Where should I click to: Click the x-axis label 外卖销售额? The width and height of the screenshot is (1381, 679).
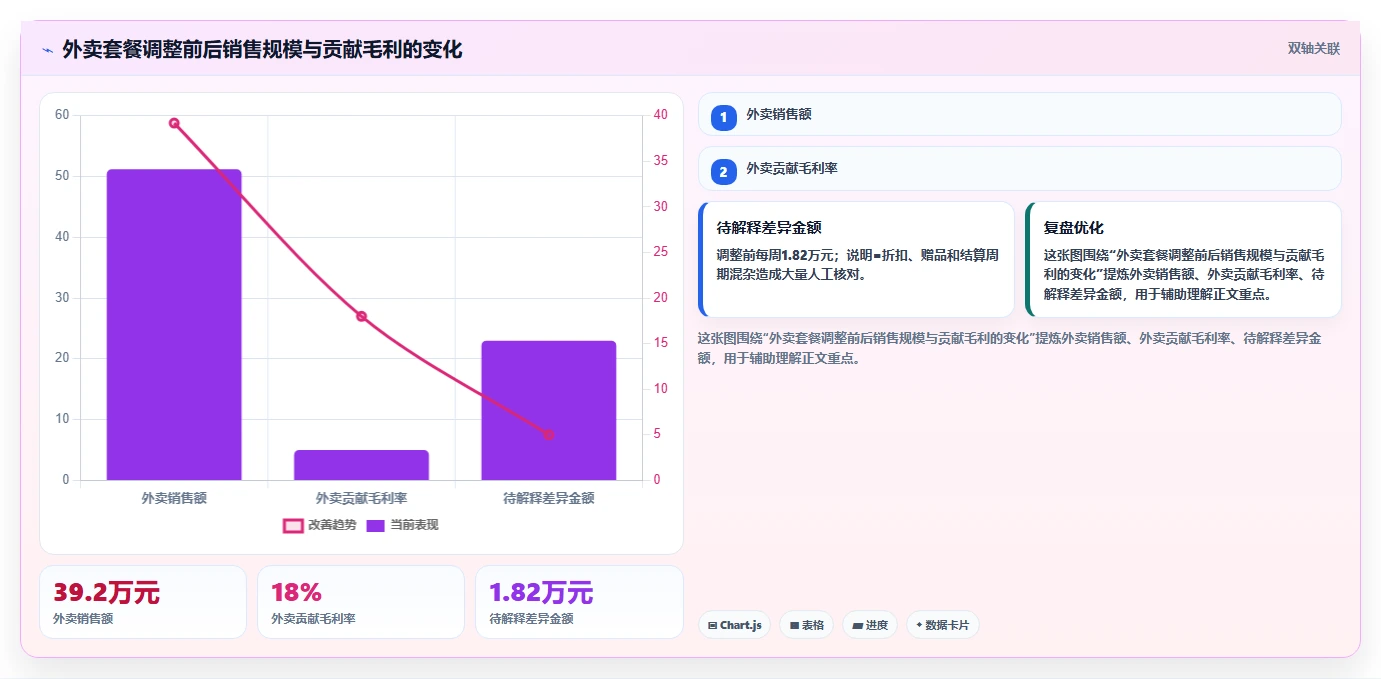click(174, 498)
